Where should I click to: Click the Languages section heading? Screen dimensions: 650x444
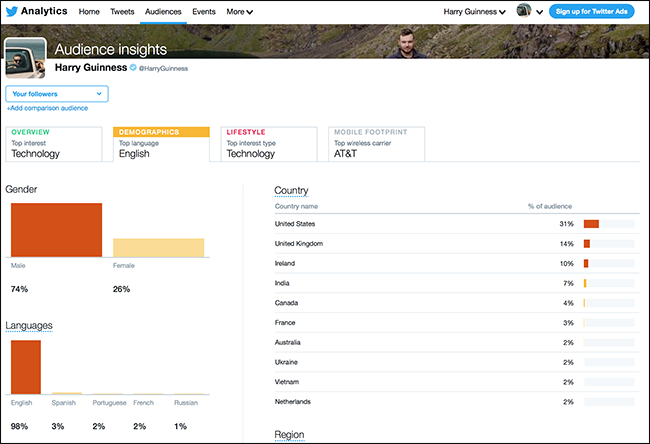[x=29, y=325]
